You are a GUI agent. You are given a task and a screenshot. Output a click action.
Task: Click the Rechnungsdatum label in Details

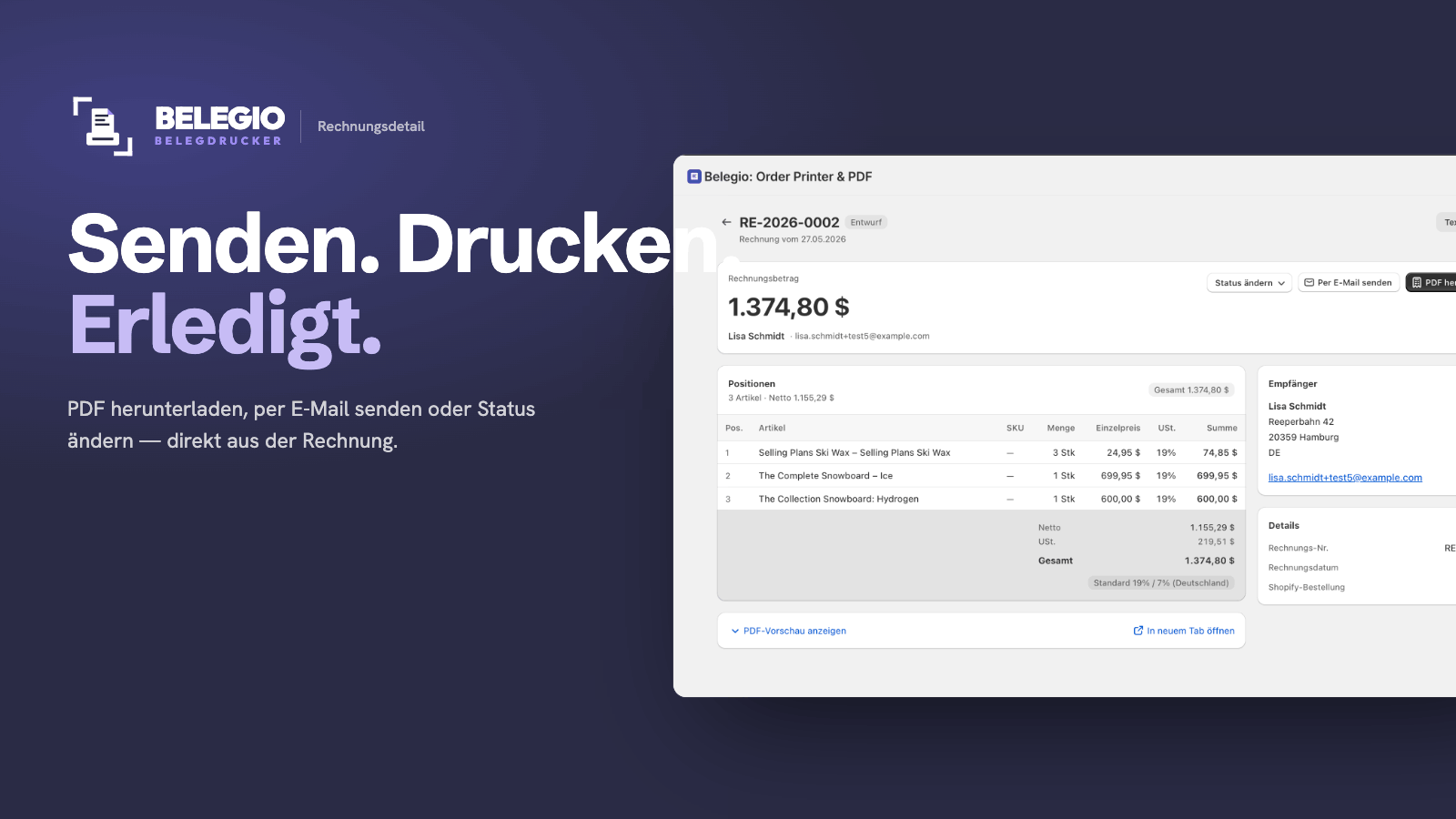pos(1303,568)
